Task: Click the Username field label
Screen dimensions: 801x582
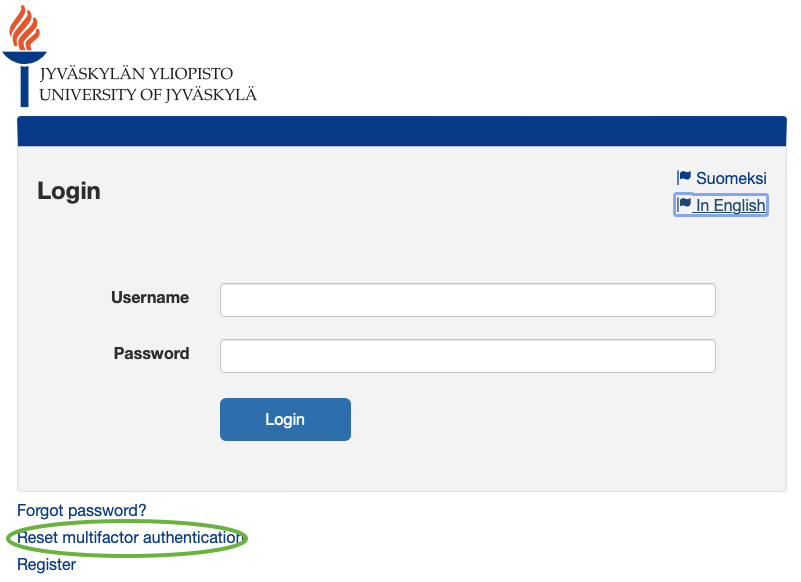Action: [x=150, y=297]
